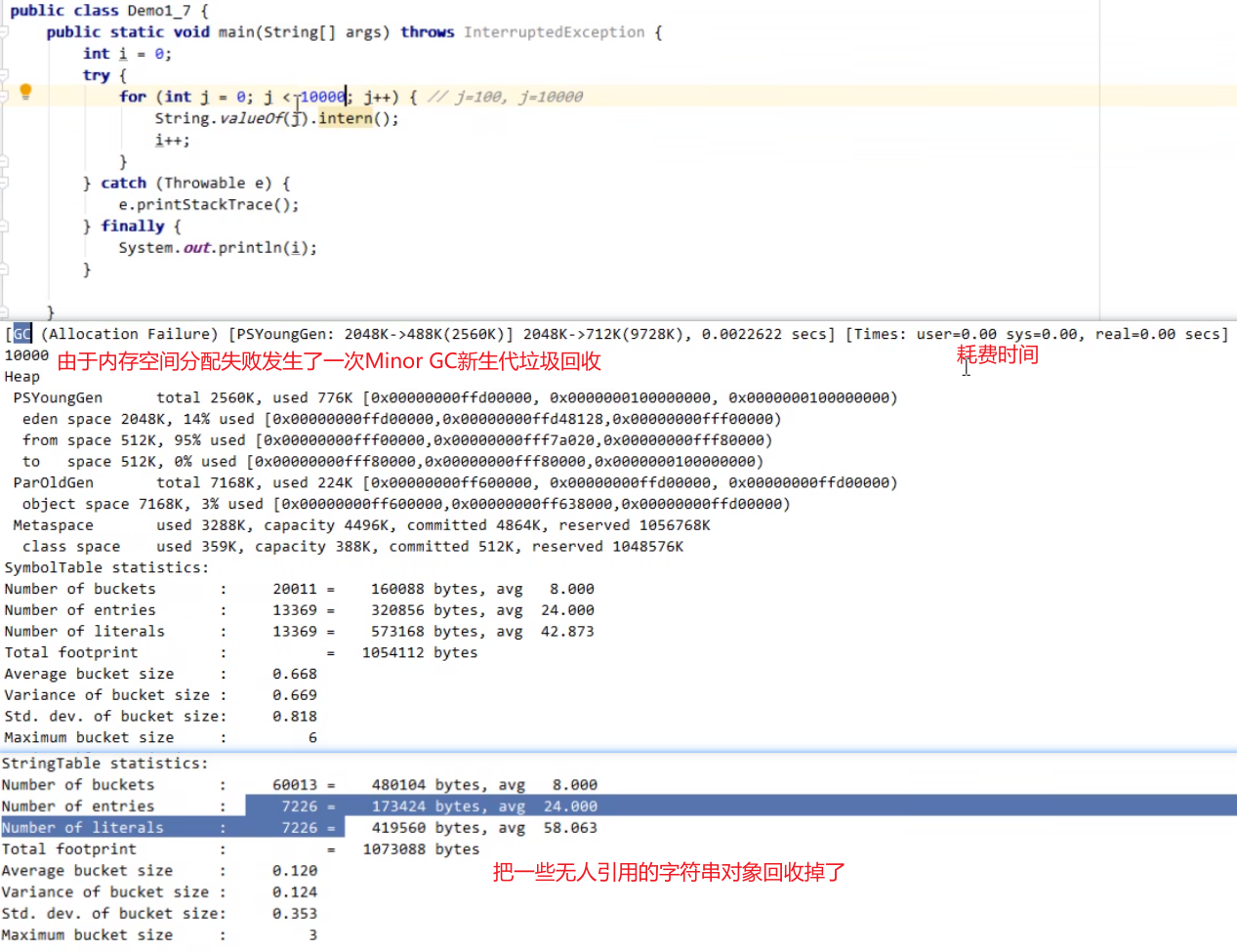Click the 'StringTable statistics:' console line
This screenshot has height=952, width=1237.
coord(104,763)
